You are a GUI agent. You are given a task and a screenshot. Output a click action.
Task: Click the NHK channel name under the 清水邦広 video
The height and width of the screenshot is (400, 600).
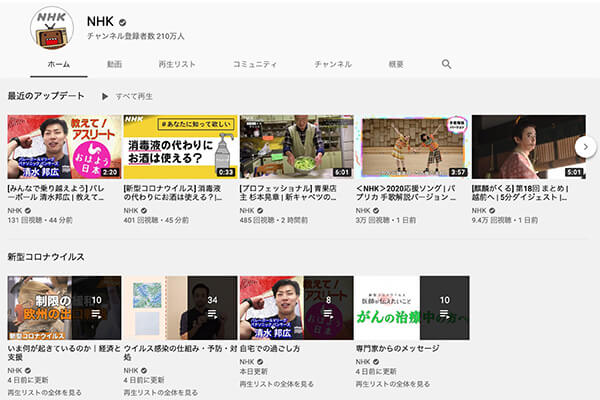(x=15, y=211)
